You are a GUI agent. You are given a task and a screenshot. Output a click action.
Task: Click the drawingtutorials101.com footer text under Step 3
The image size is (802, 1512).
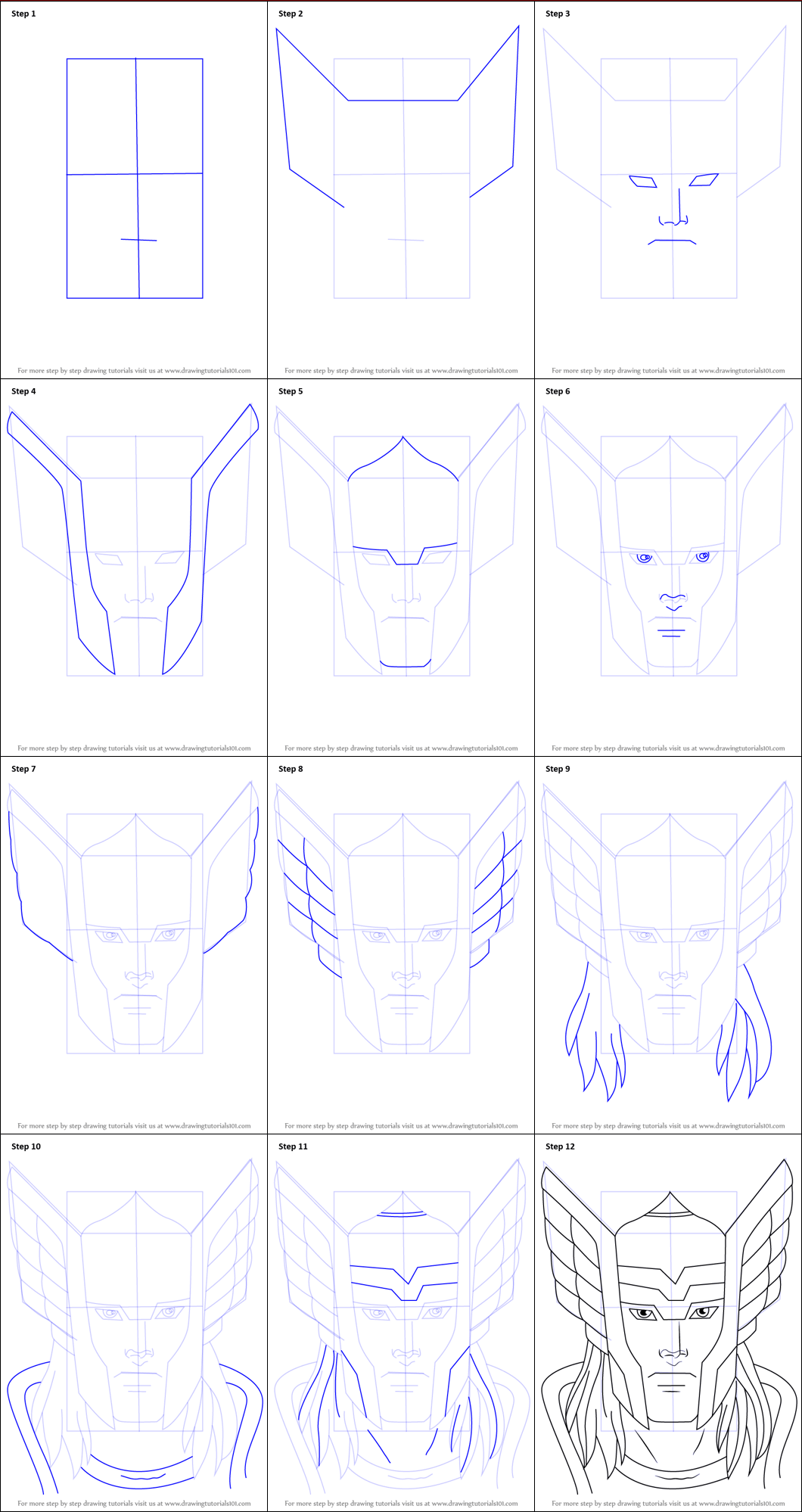coord(668,371)
